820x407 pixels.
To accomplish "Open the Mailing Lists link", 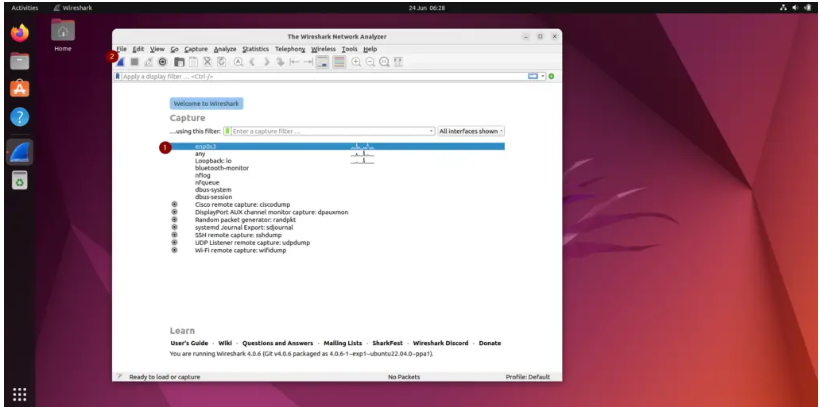I will [343, 343].
